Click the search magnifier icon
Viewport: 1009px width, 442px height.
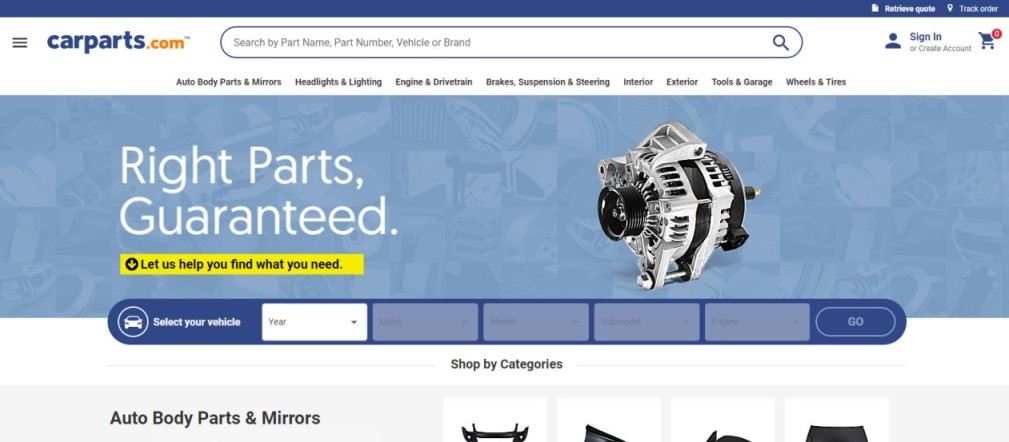pos(781,42)
